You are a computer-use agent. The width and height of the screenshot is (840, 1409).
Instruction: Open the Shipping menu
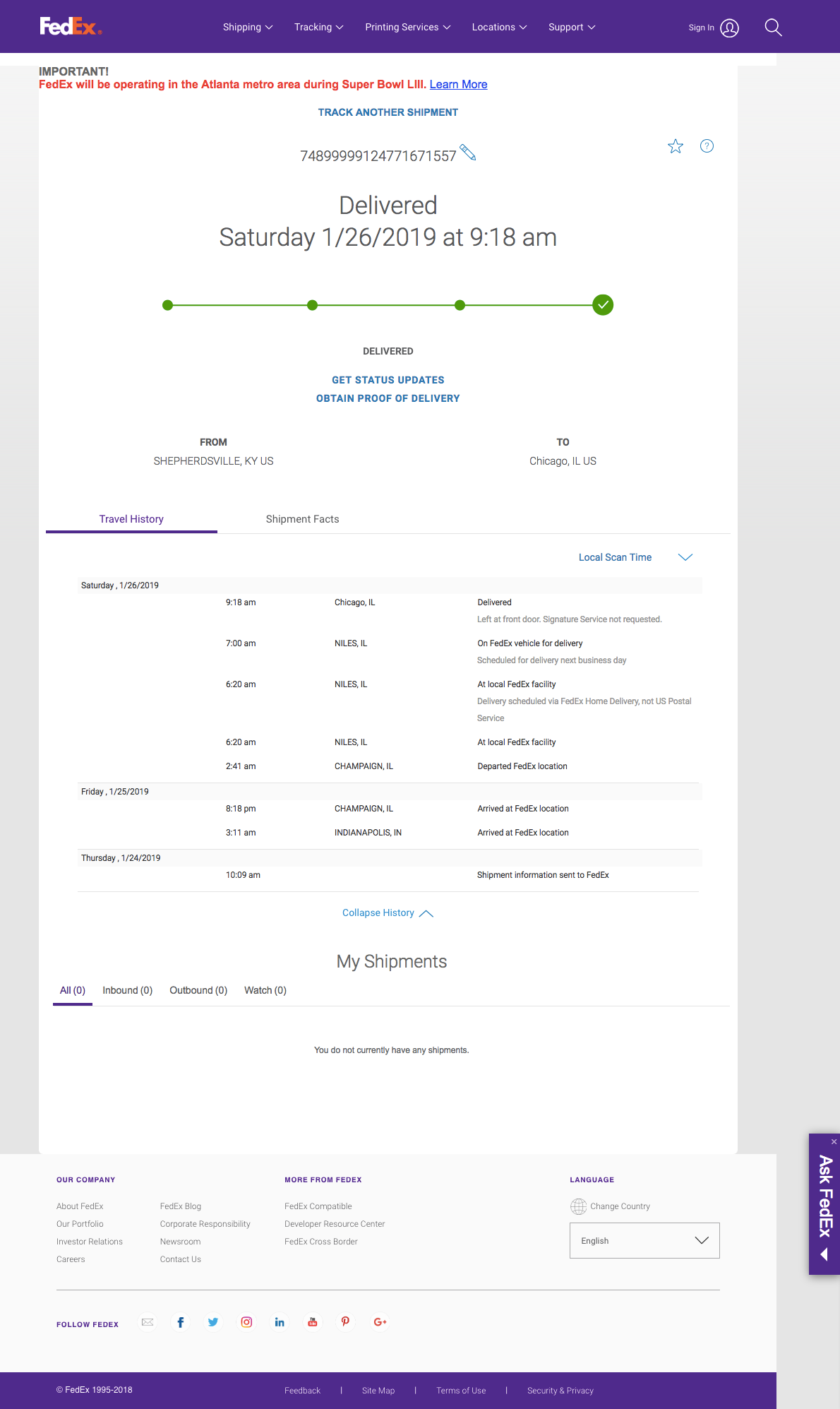248,28
